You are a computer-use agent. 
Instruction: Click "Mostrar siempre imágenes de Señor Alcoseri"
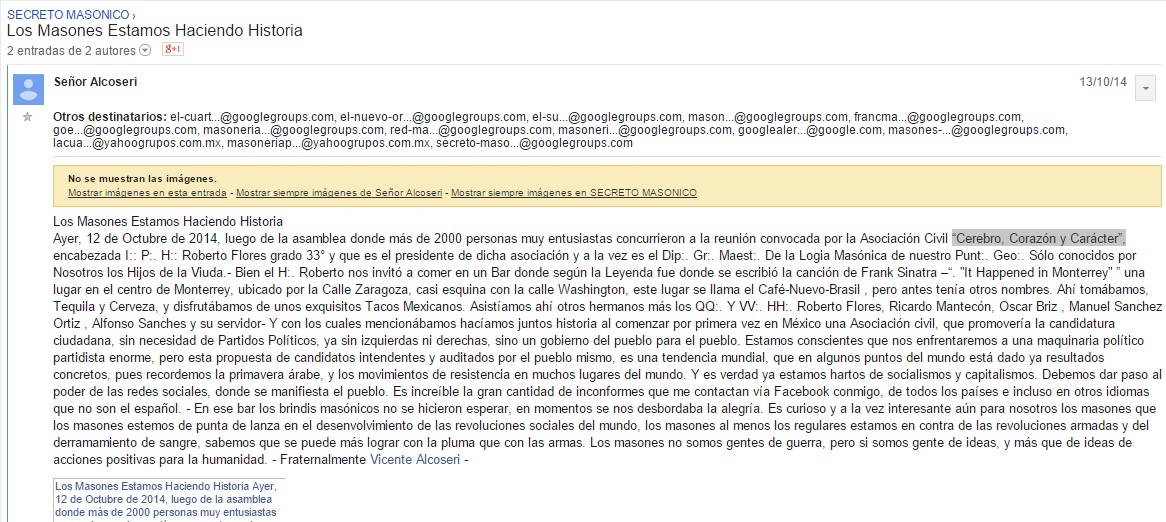(x=340, y=192)
